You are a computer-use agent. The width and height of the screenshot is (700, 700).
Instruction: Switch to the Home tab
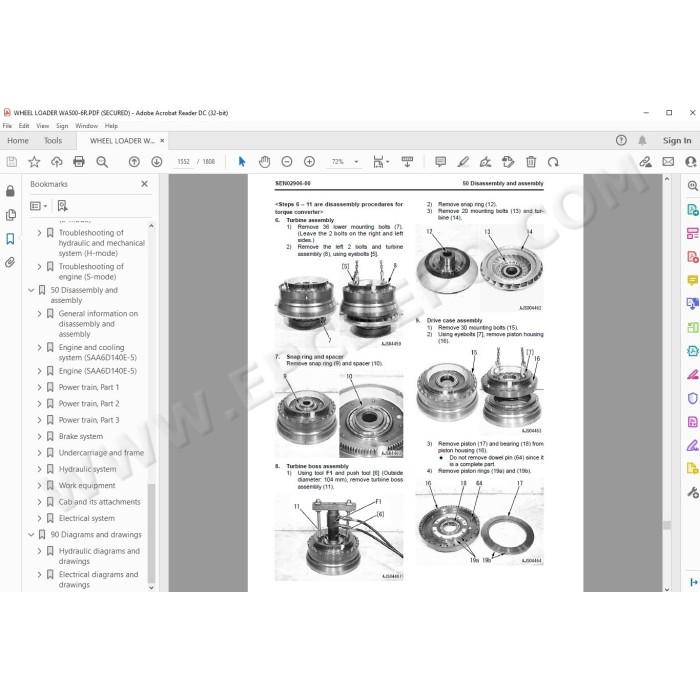tap(18, 141)
